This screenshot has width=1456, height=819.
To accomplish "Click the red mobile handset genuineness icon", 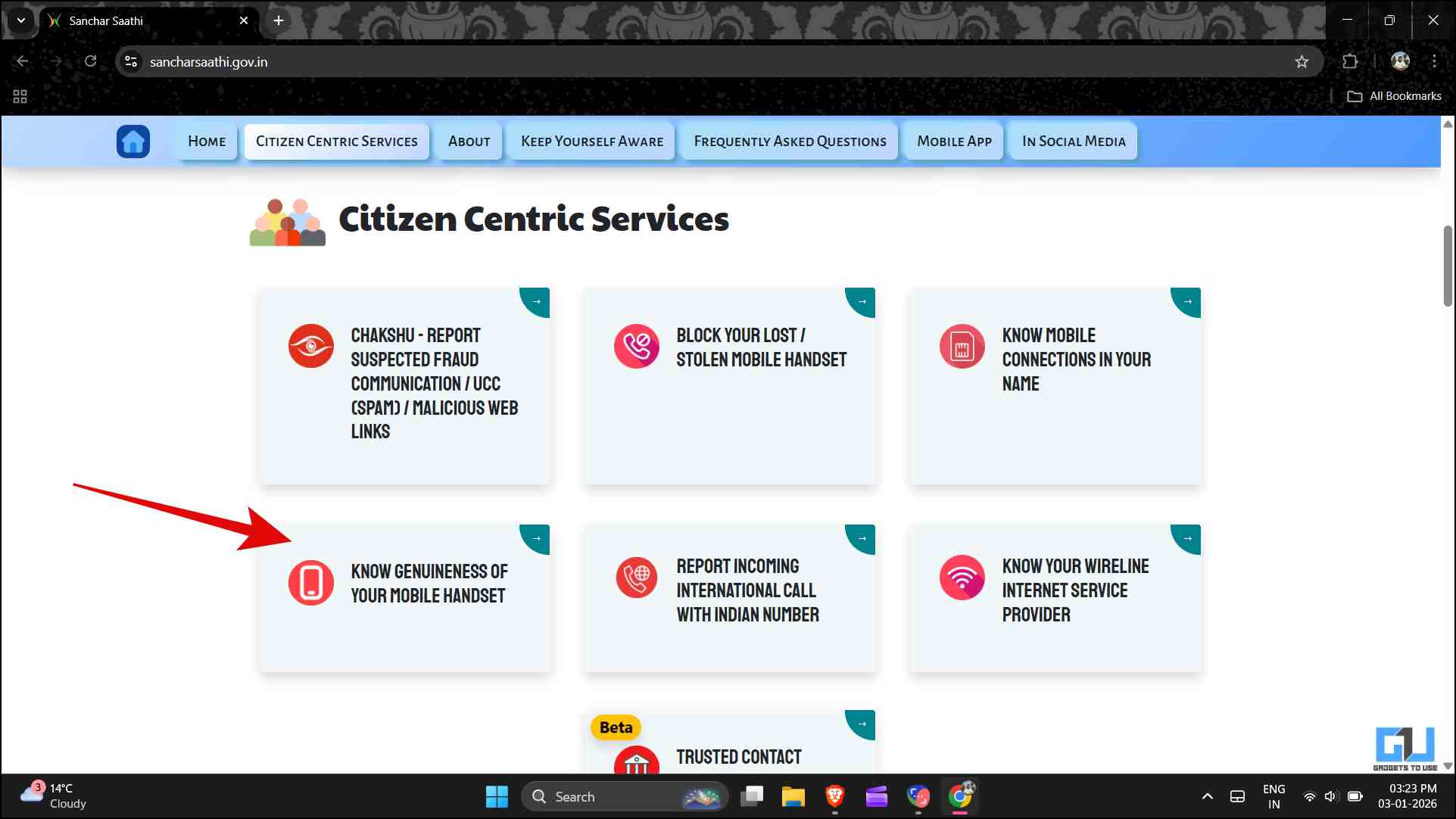I will coord(310,583).
